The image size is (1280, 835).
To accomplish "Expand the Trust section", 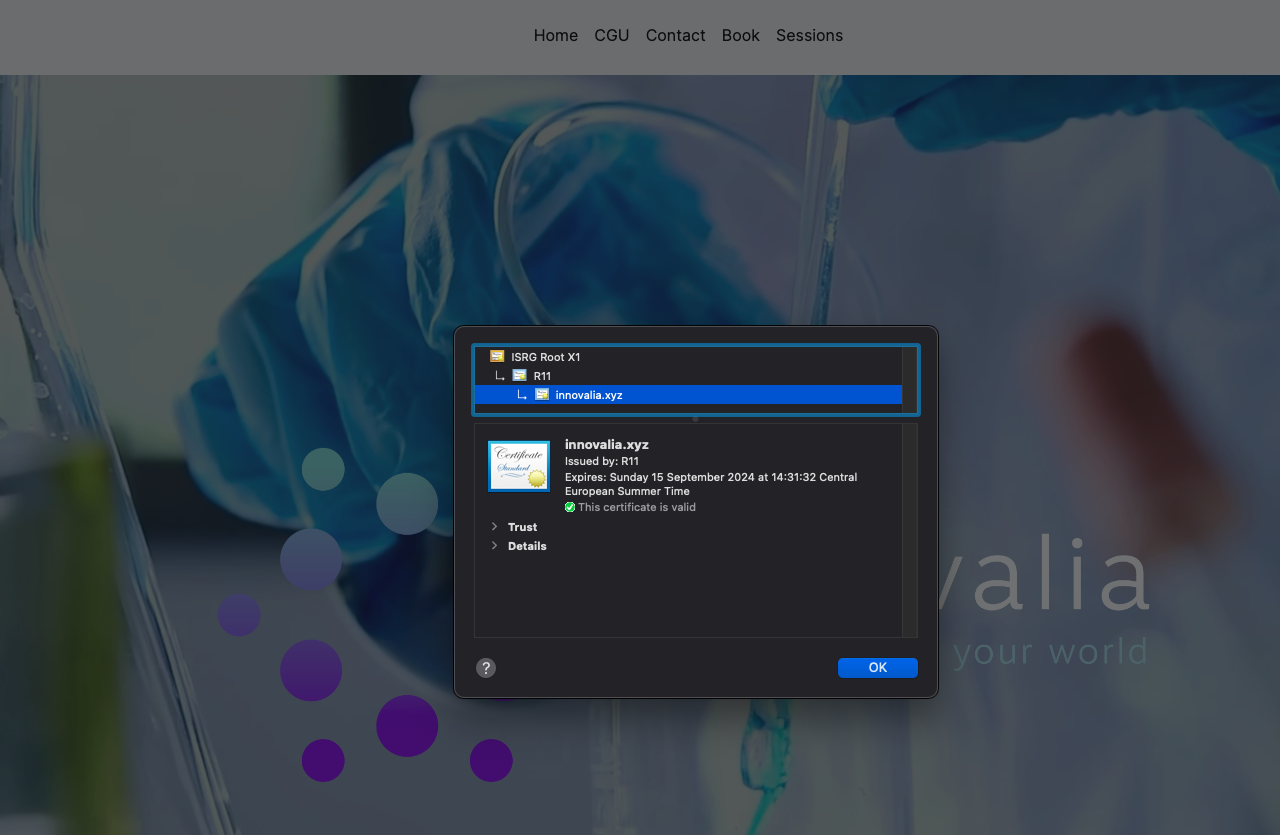I will coord(494,527).
